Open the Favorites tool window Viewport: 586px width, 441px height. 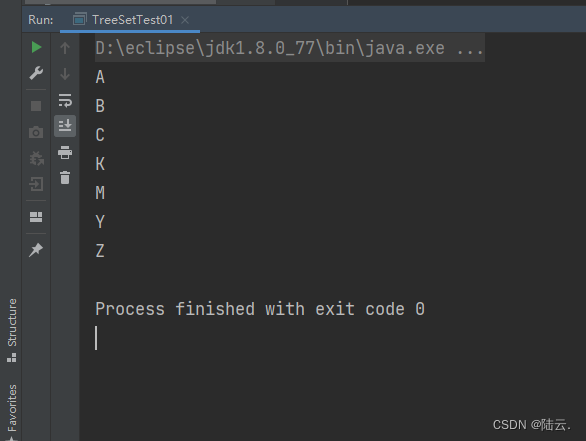click(x=12, y=412)
